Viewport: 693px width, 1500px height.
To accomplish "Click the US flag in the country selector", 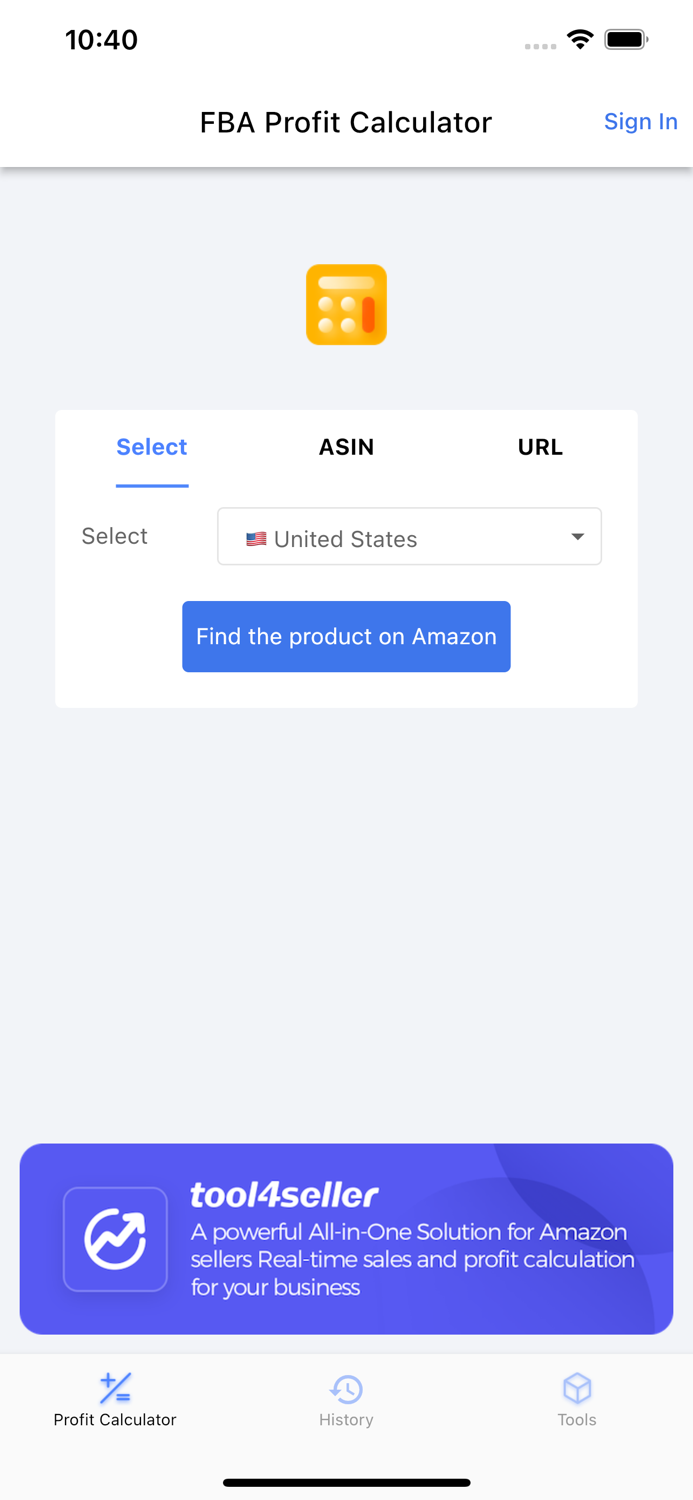I will pyautogui.click(x=257, y=538).
